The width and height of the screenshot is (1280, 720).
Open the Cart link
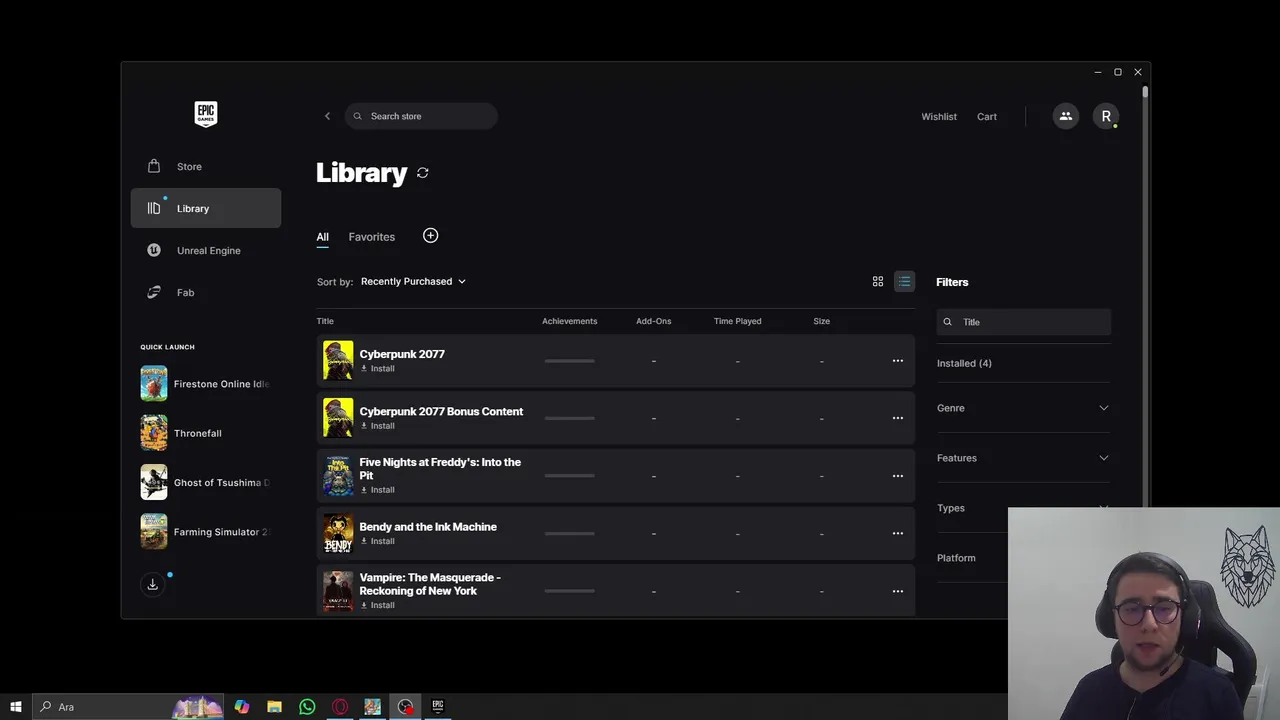pos(987,116)
